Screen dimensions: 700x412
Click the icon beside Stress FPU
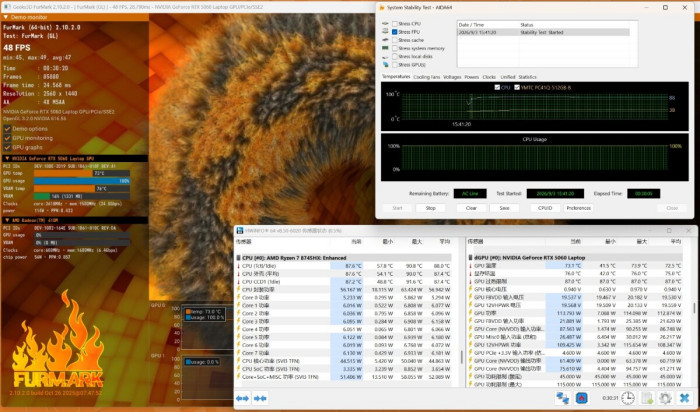click(385, 32)
